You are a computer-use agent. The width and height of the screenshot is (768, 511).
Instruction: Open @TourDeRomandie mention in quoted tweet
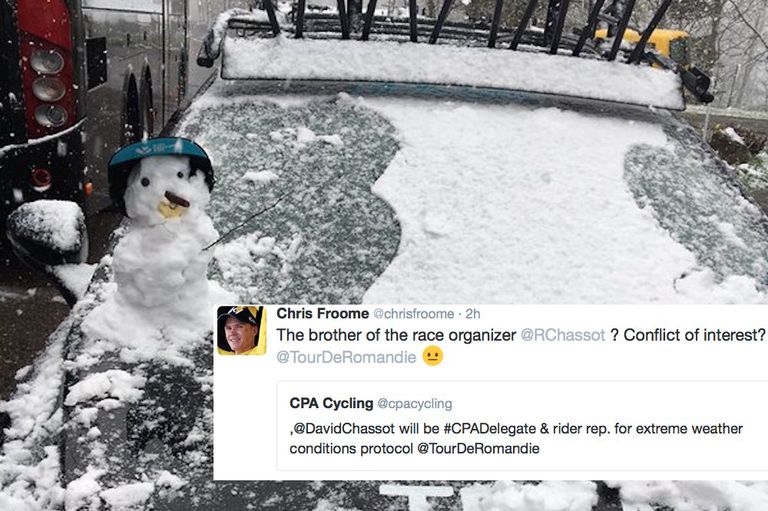click(x=478, y=449)
